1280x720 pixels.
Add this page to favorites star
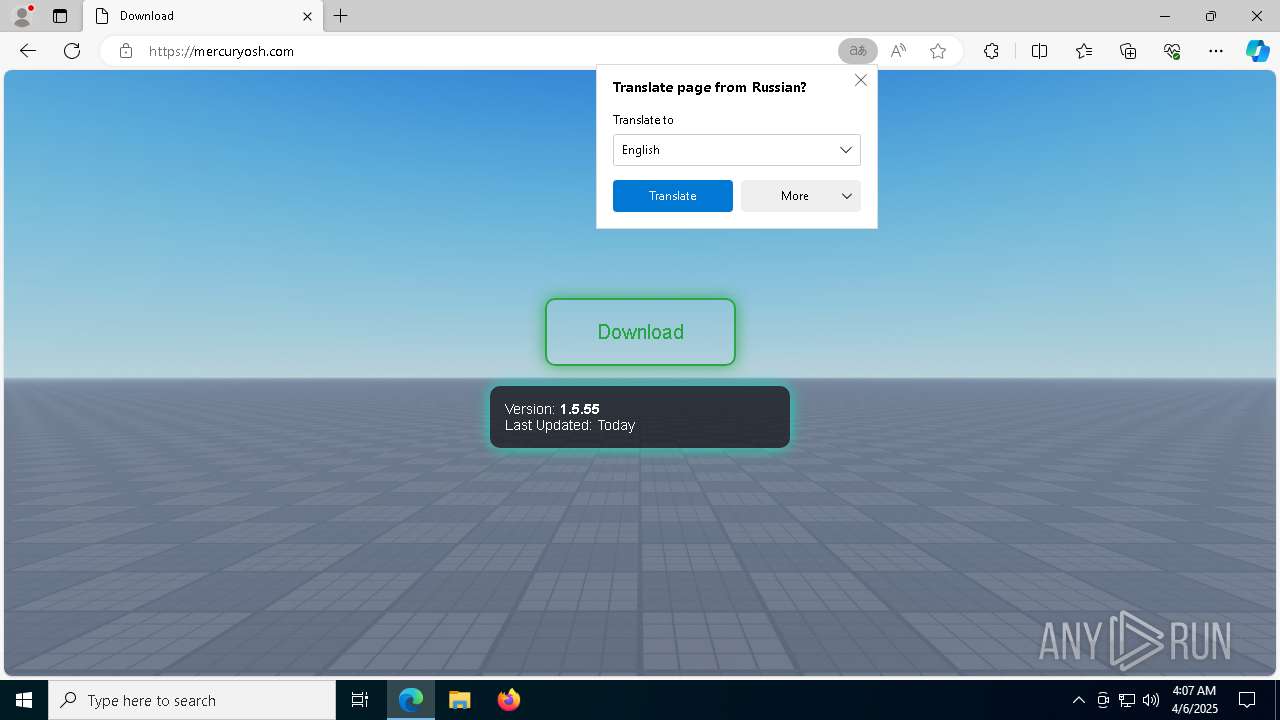938,51
